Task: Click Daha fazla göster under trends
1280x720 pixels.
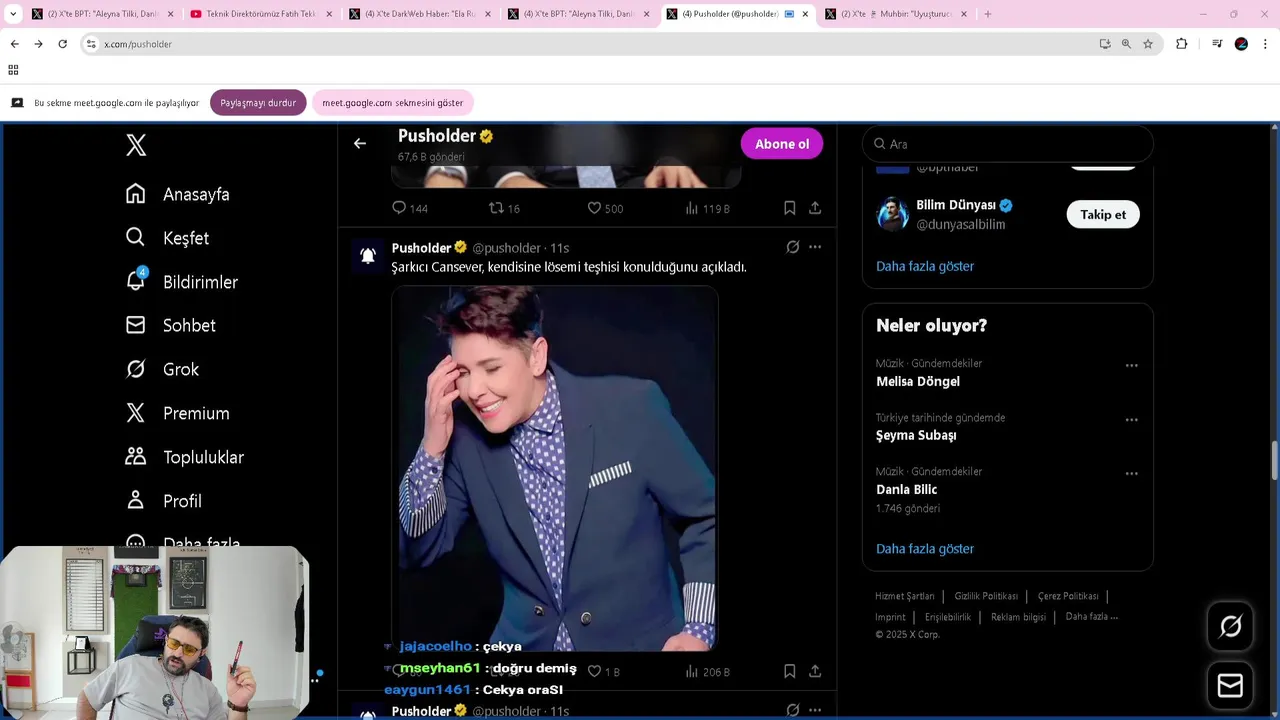Action: [x=925, y=548]
